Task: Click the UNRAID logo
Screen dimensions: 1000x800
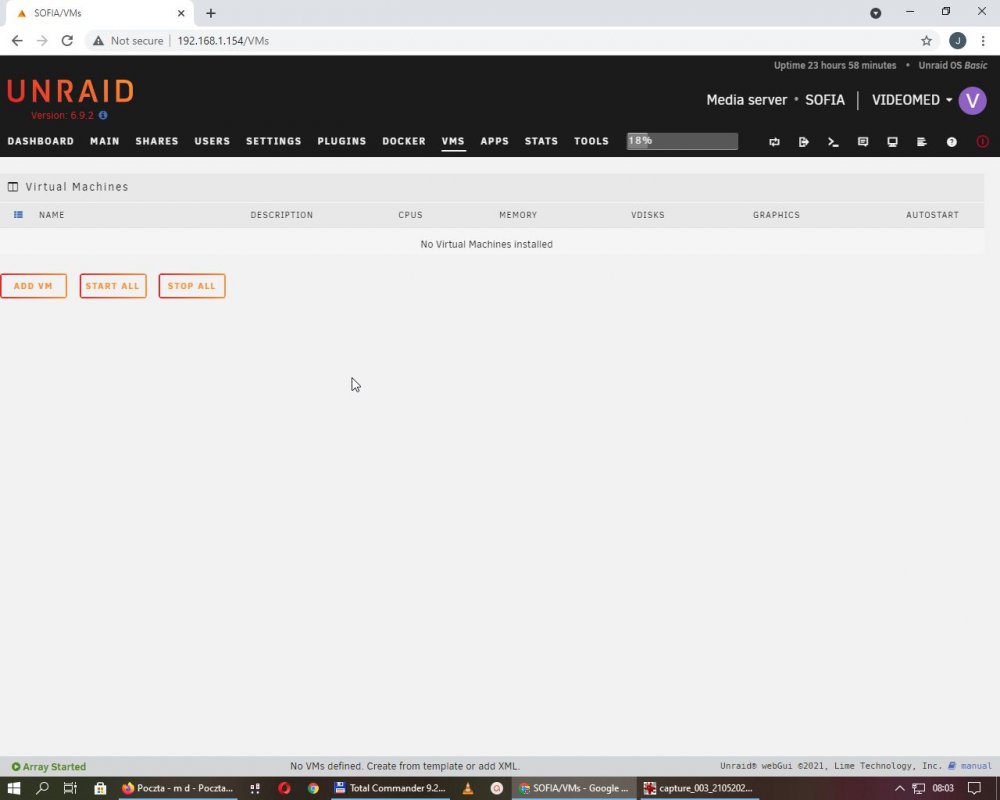Action: point(70,91)
